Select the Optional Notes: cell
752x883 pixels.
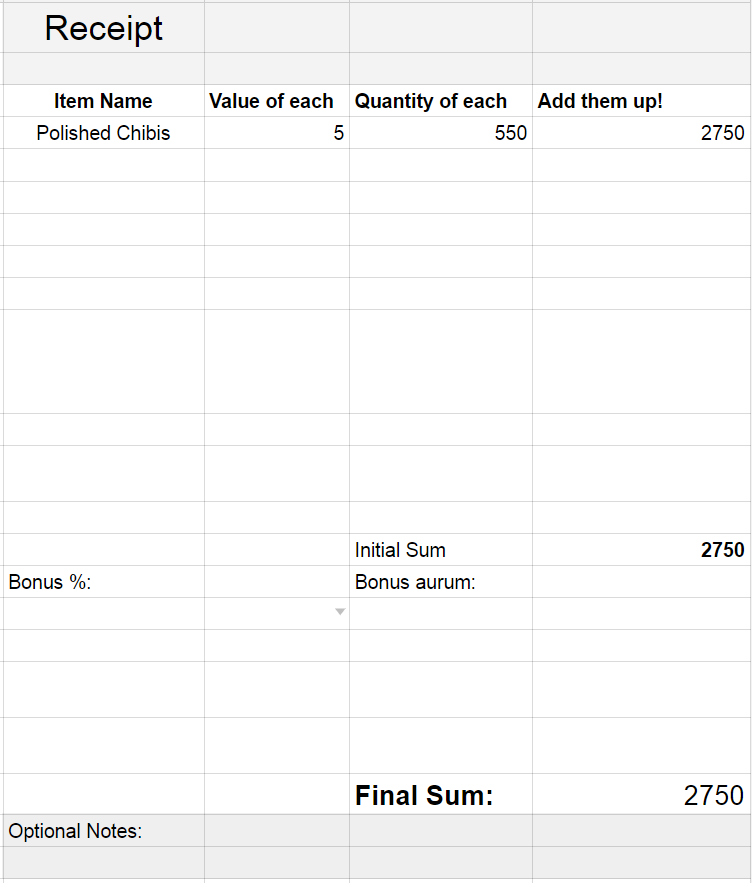coord(104,831)
